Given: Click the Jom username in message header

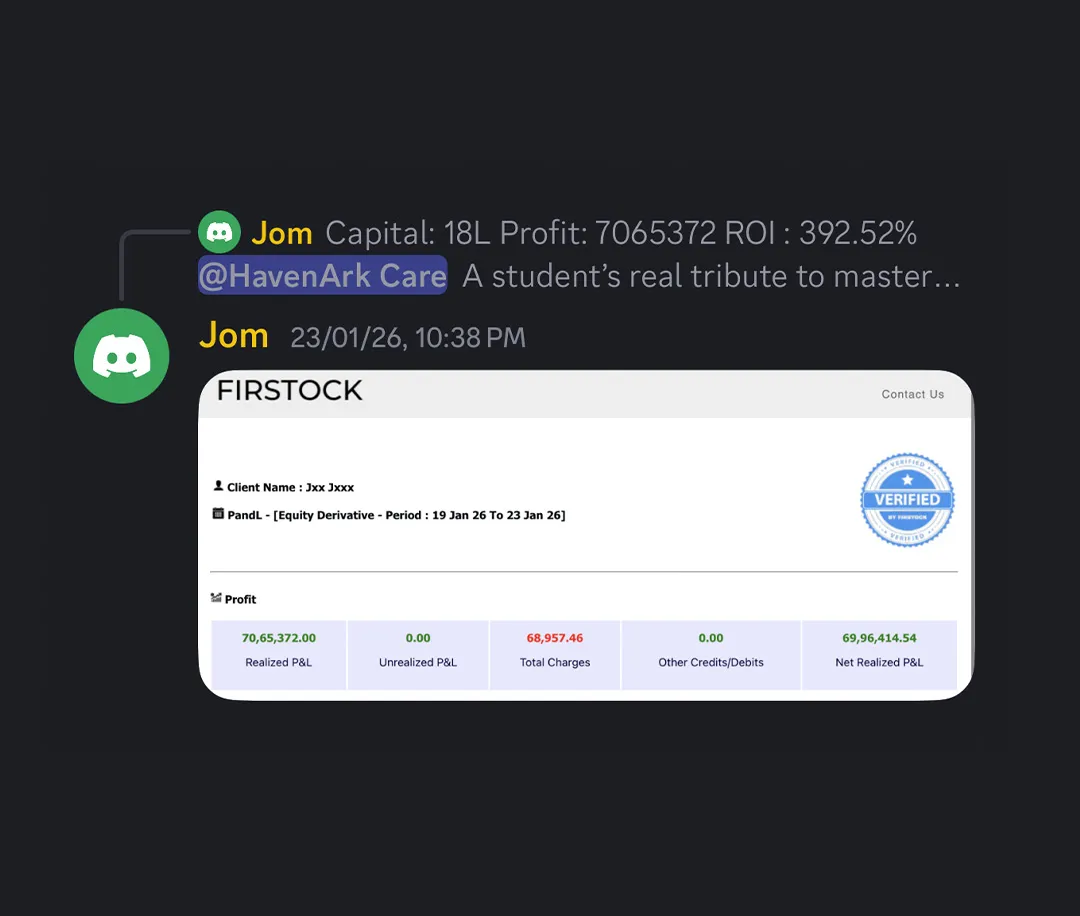Looking at the screenshot, I should [x=233, y=336].
